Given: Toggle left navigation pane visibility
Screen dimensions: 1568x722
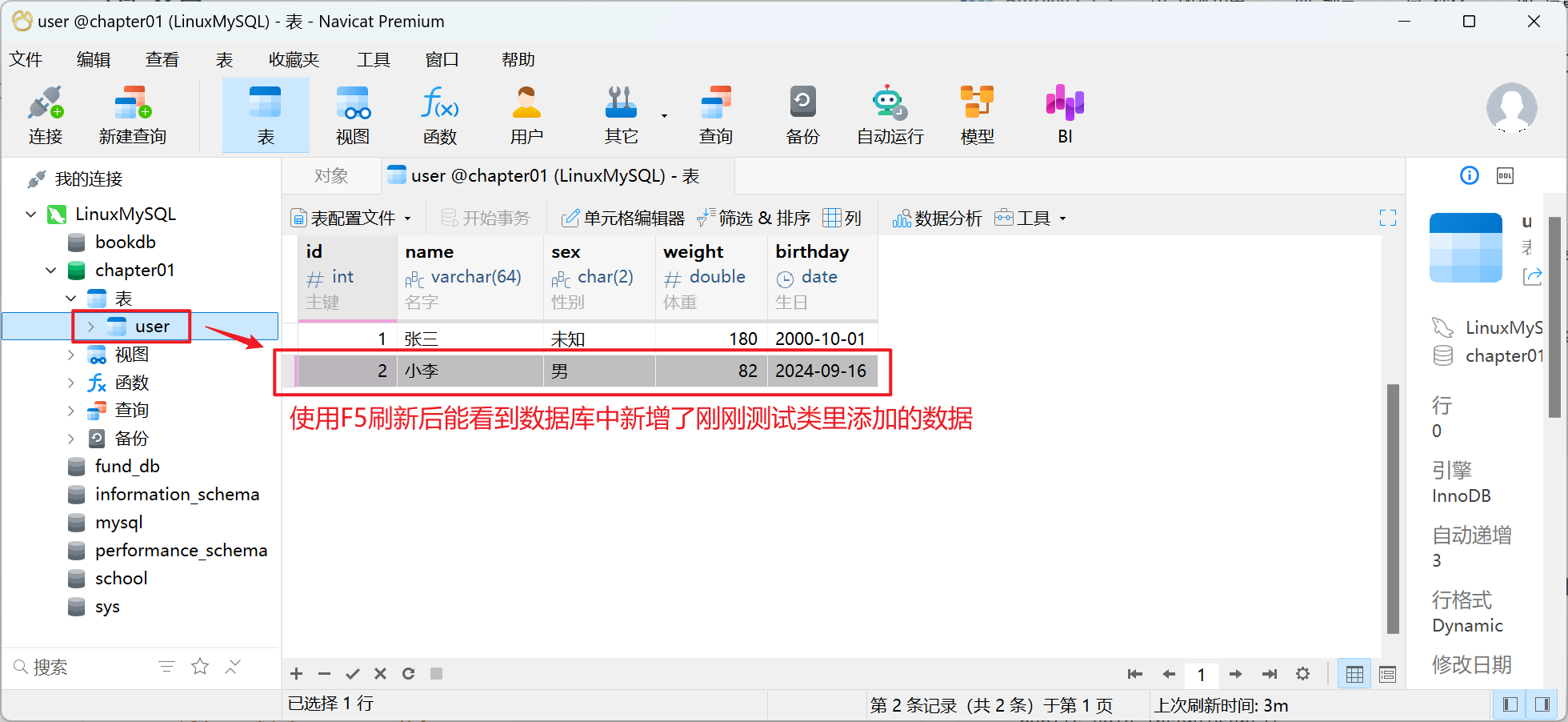Looking at the screenshot, I should click(1510, 704).
